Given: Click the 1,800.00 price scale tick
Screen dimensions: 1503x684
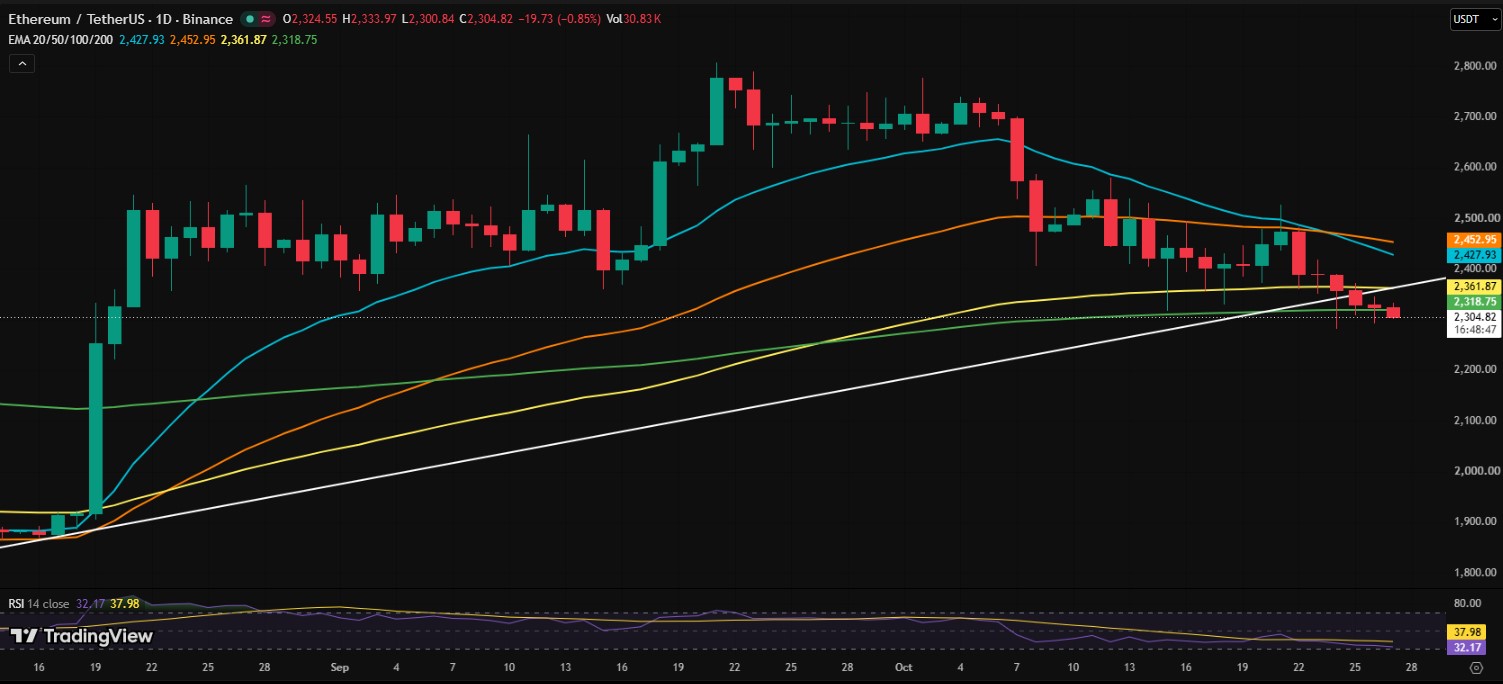Looking at the screenshot, I should tap(1473, 573).
